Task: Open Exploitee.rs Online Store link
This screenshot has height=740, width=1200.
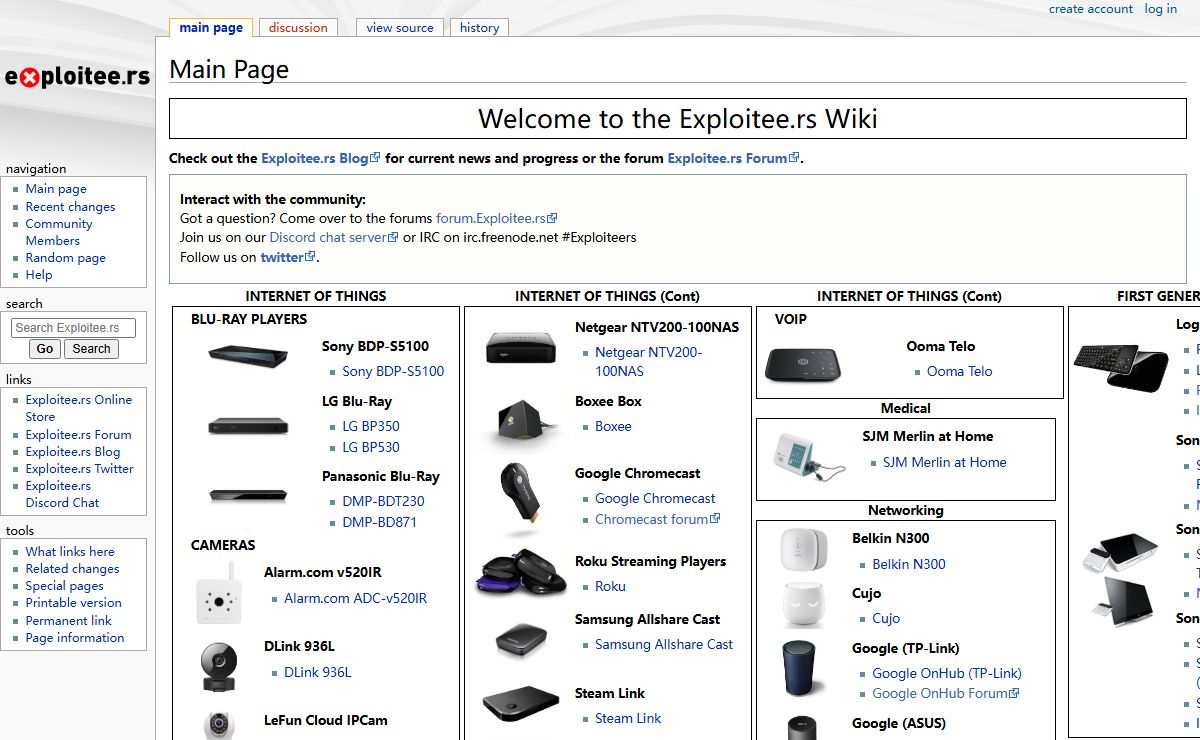Action: coord(79,408)
